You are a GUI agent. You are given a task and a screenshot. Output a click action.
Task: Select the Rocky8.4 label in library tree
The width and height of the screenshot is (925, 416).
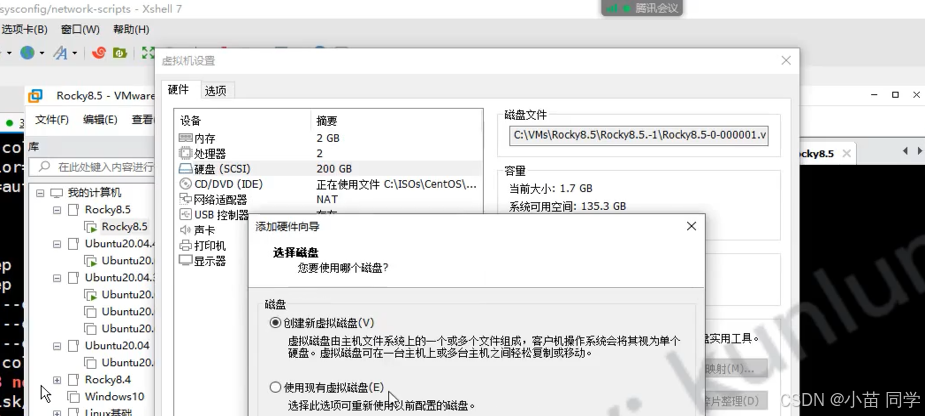[108, 379]
